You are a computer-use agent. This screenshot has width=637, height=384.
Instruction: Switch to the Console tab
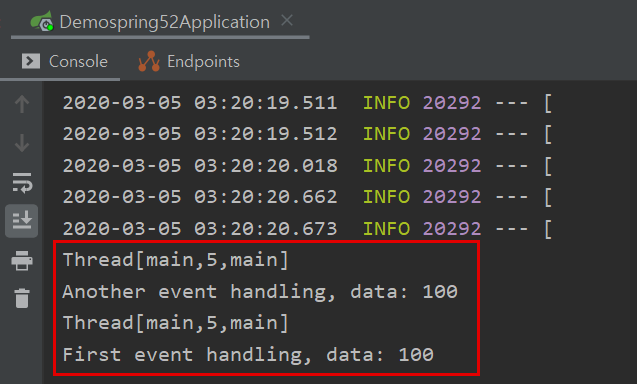point(65,62)
